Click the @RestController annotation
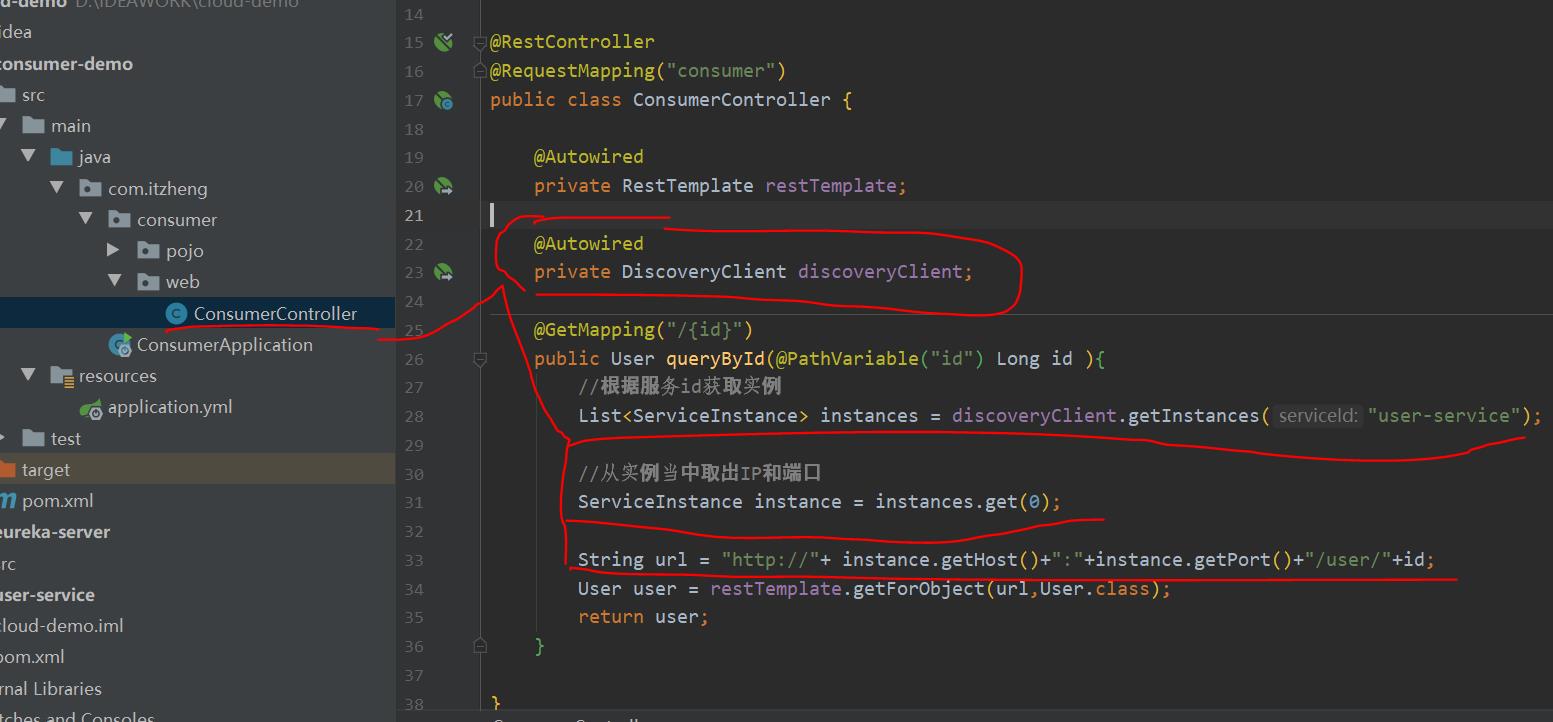This screenshot has height=722, width=1553. pos(572,42)
